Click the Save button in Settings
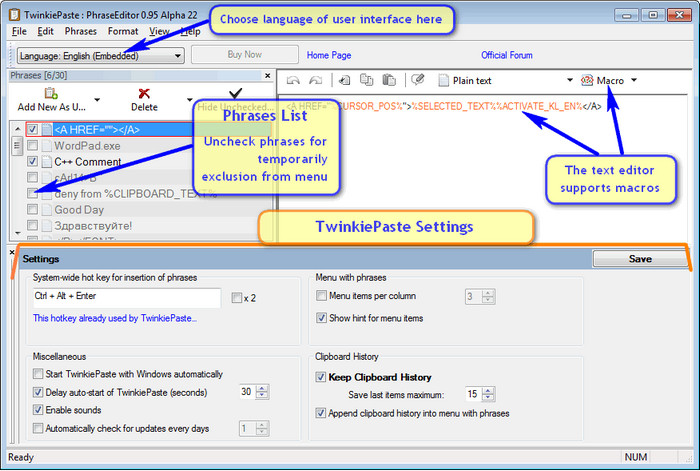The height and width of the screenshot is (471, 700). pos(640,259)
